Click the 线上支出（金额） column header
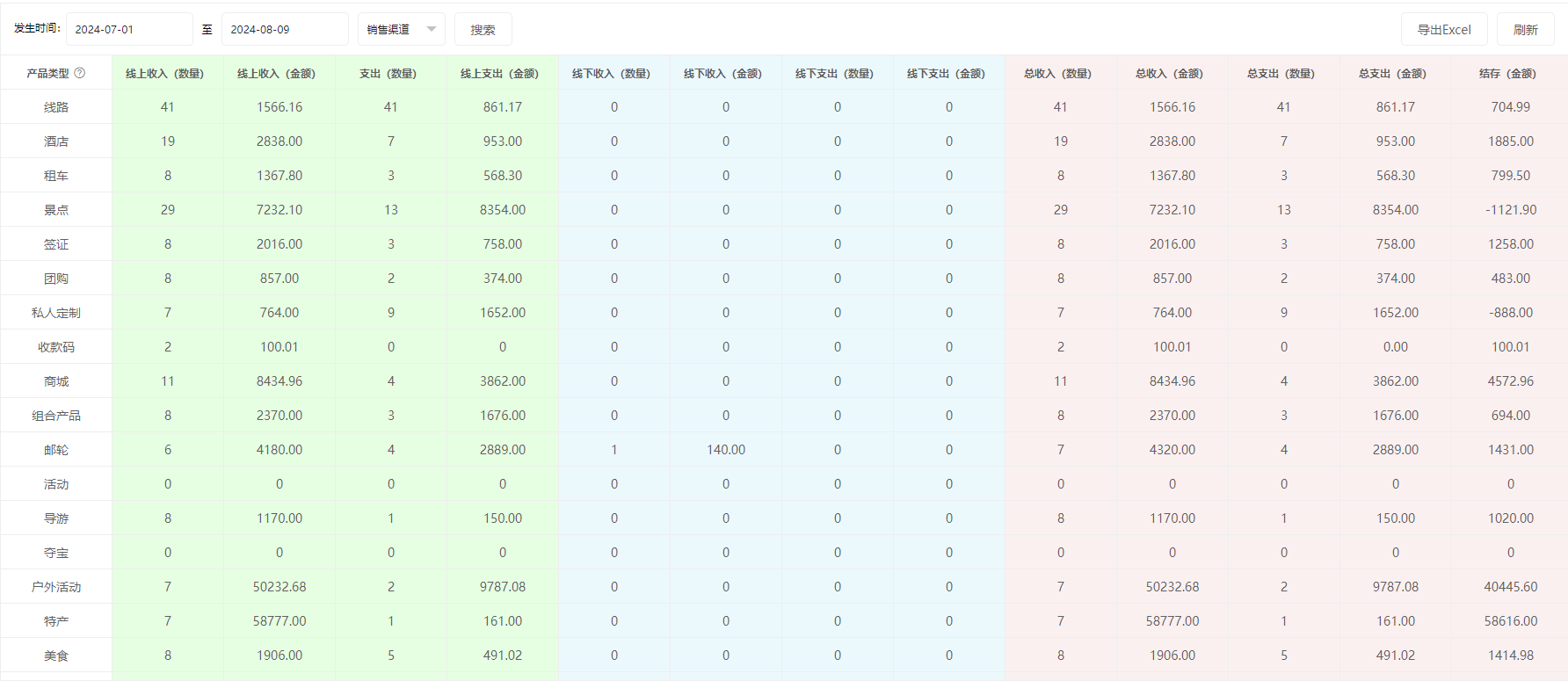 pos(500,74)
